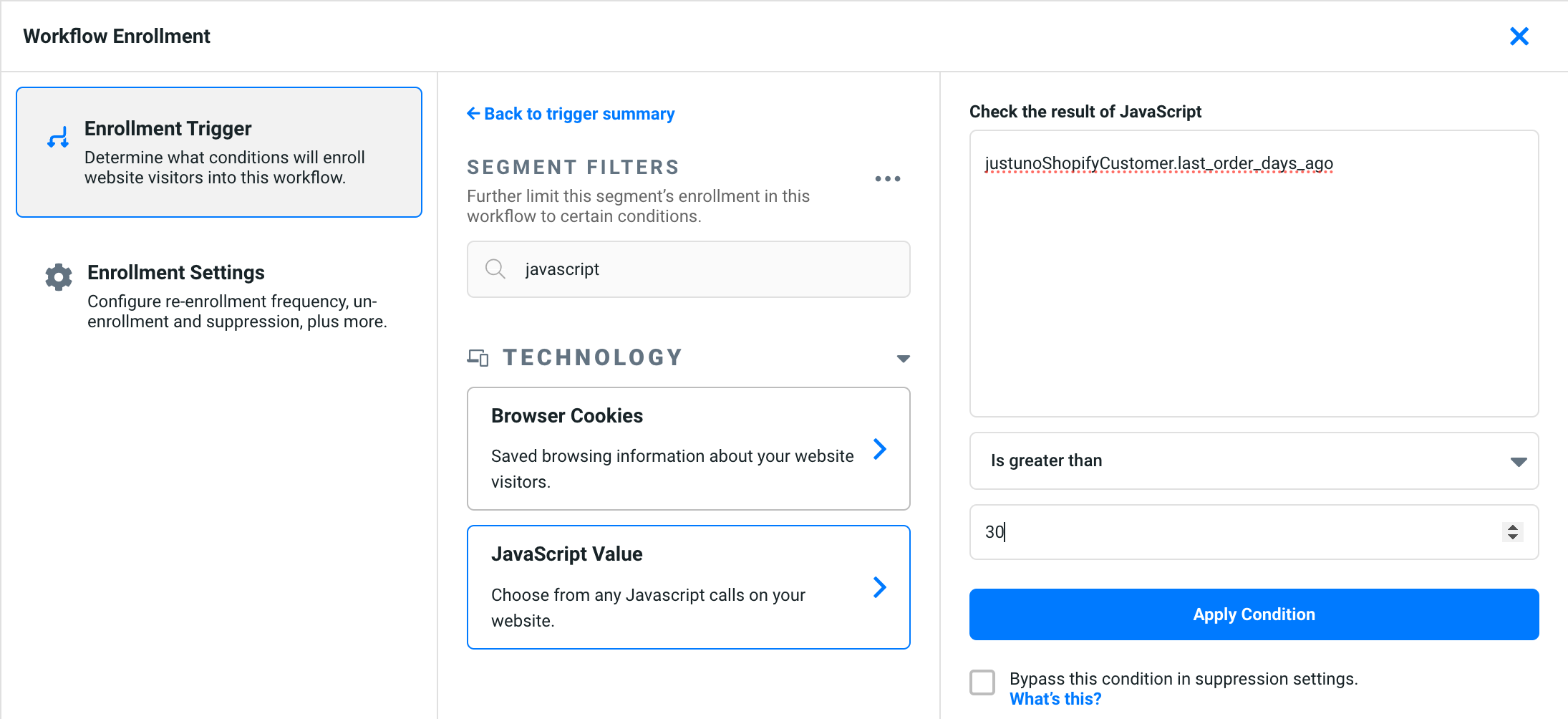
Task: Open JavaScript Value via its chevron arrow
Action: [880, 587]
